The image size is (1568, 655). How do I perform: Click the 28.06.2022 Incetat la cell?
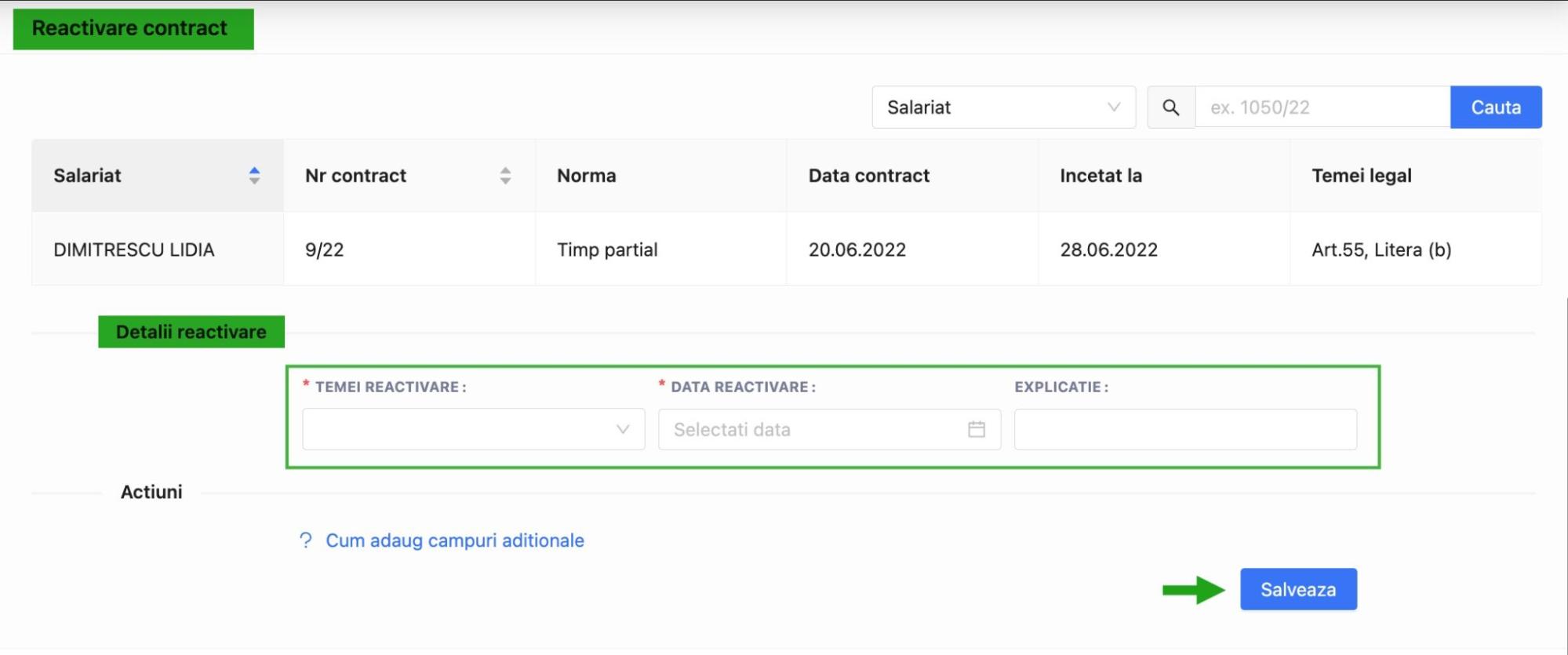point(1164,249)
